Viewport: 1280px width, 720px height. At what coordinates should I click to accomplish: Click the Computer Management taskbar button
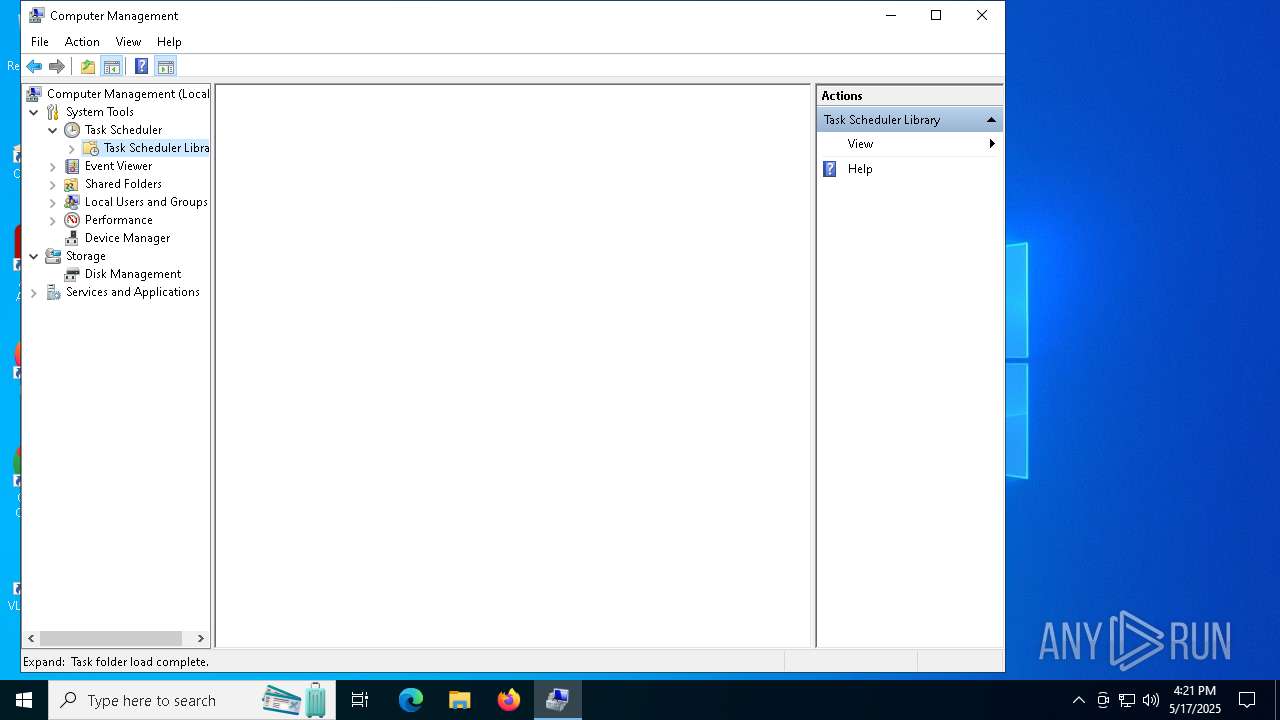tap(557, 700)
